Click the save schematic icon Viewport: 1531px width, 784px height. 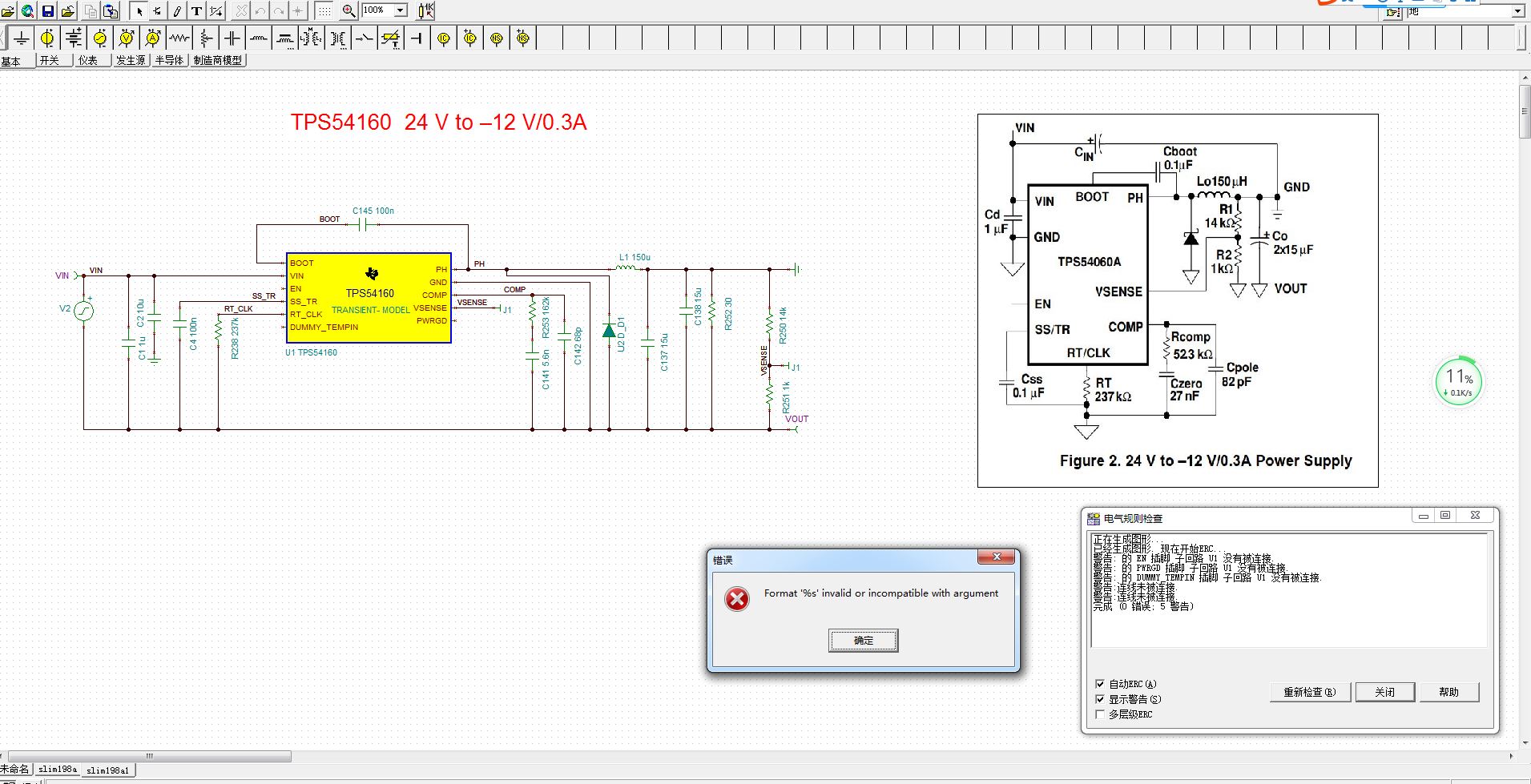(48, 11)
